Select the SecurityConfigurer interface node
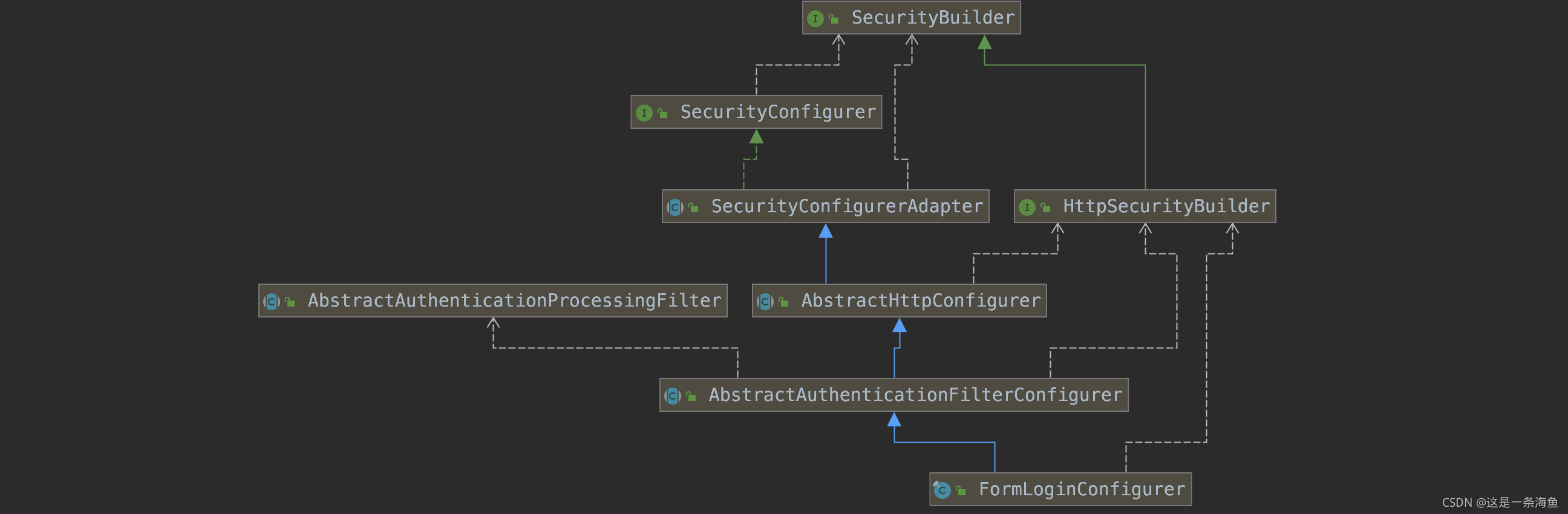The width and height of the screenshot is (1568, 514). pos(756,112)
